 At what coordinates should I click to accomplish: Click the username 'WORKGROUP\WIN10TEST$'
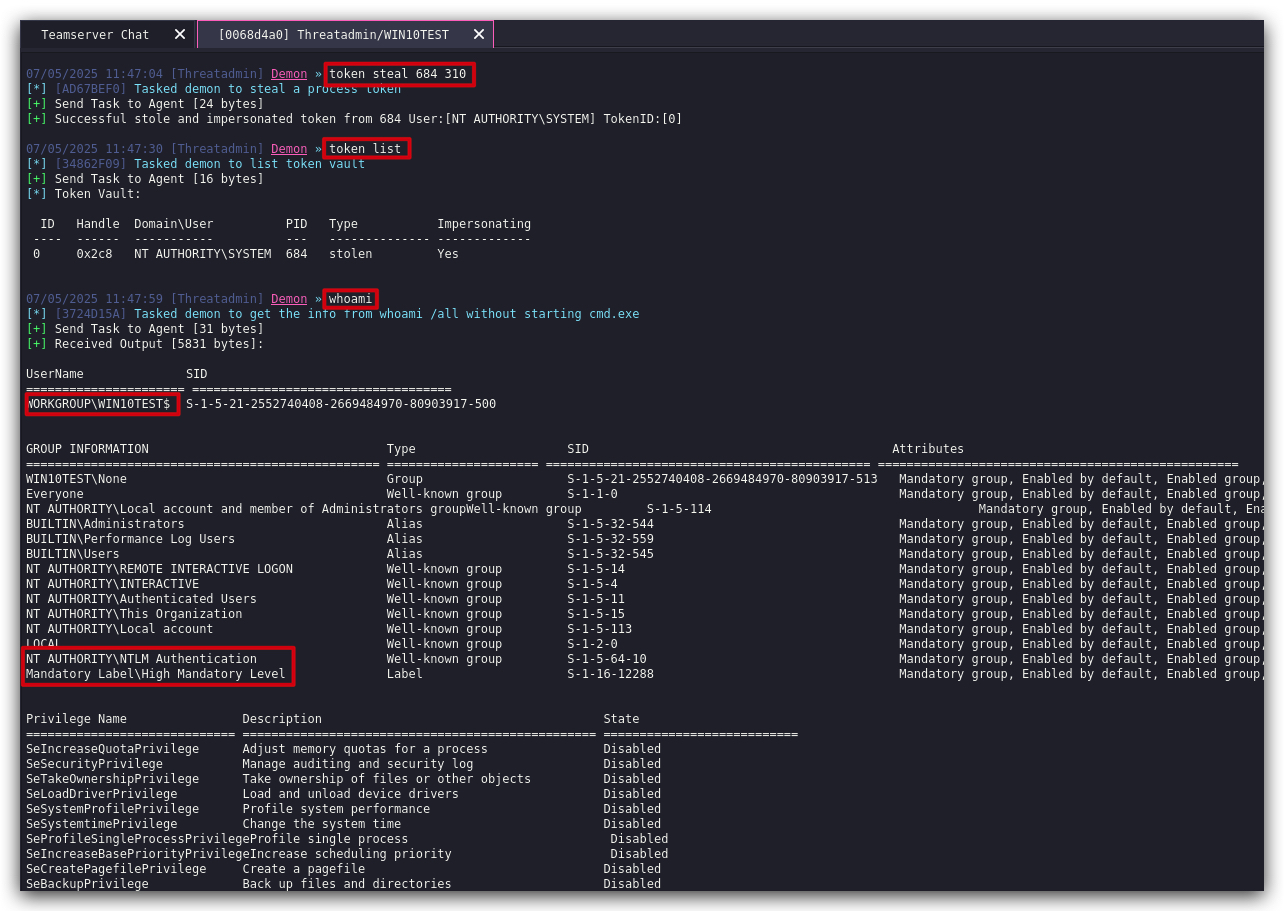pos(99,404)
